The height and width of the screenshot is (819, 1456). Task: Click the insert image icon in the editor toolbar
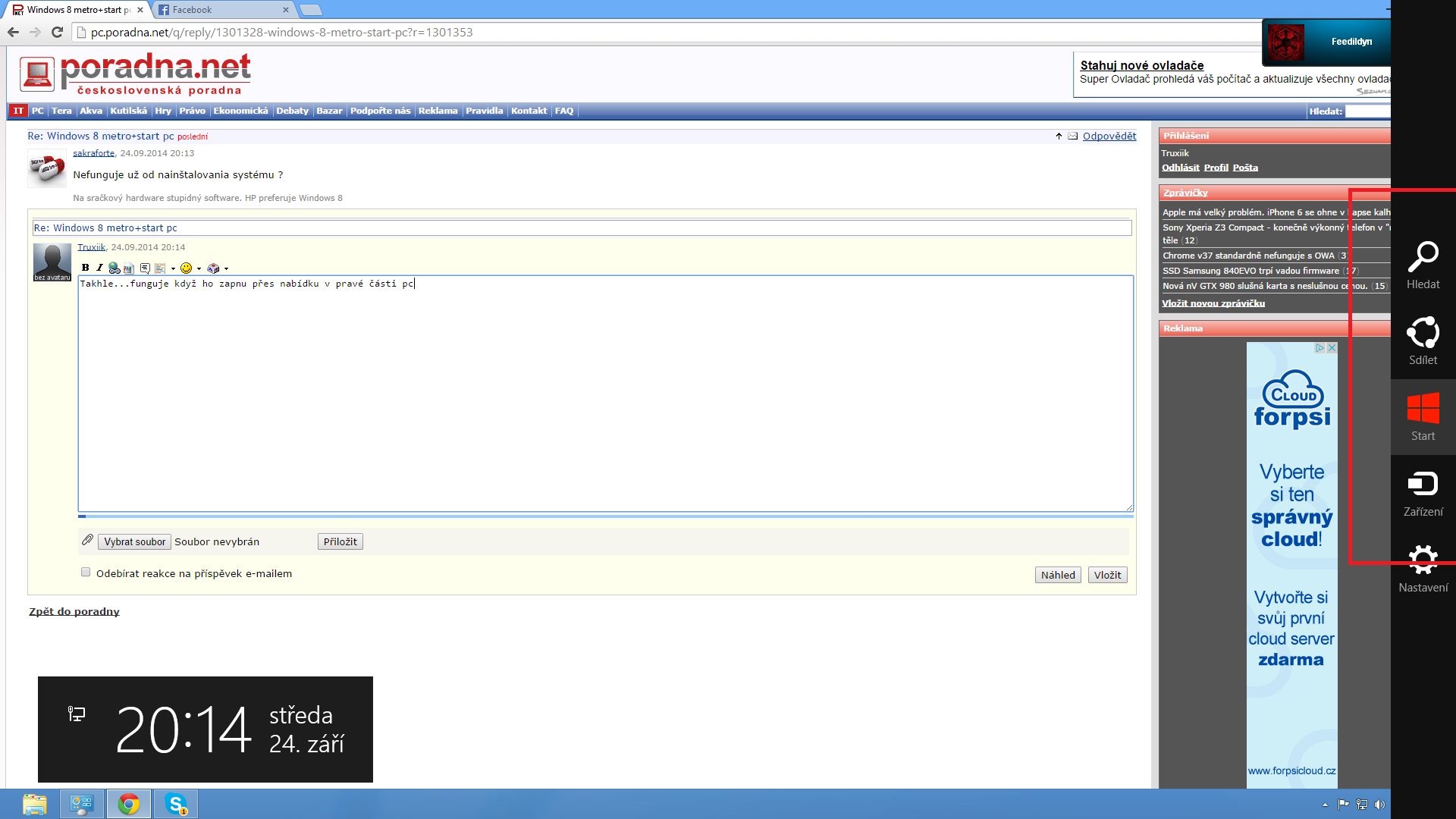click(129, 268)
